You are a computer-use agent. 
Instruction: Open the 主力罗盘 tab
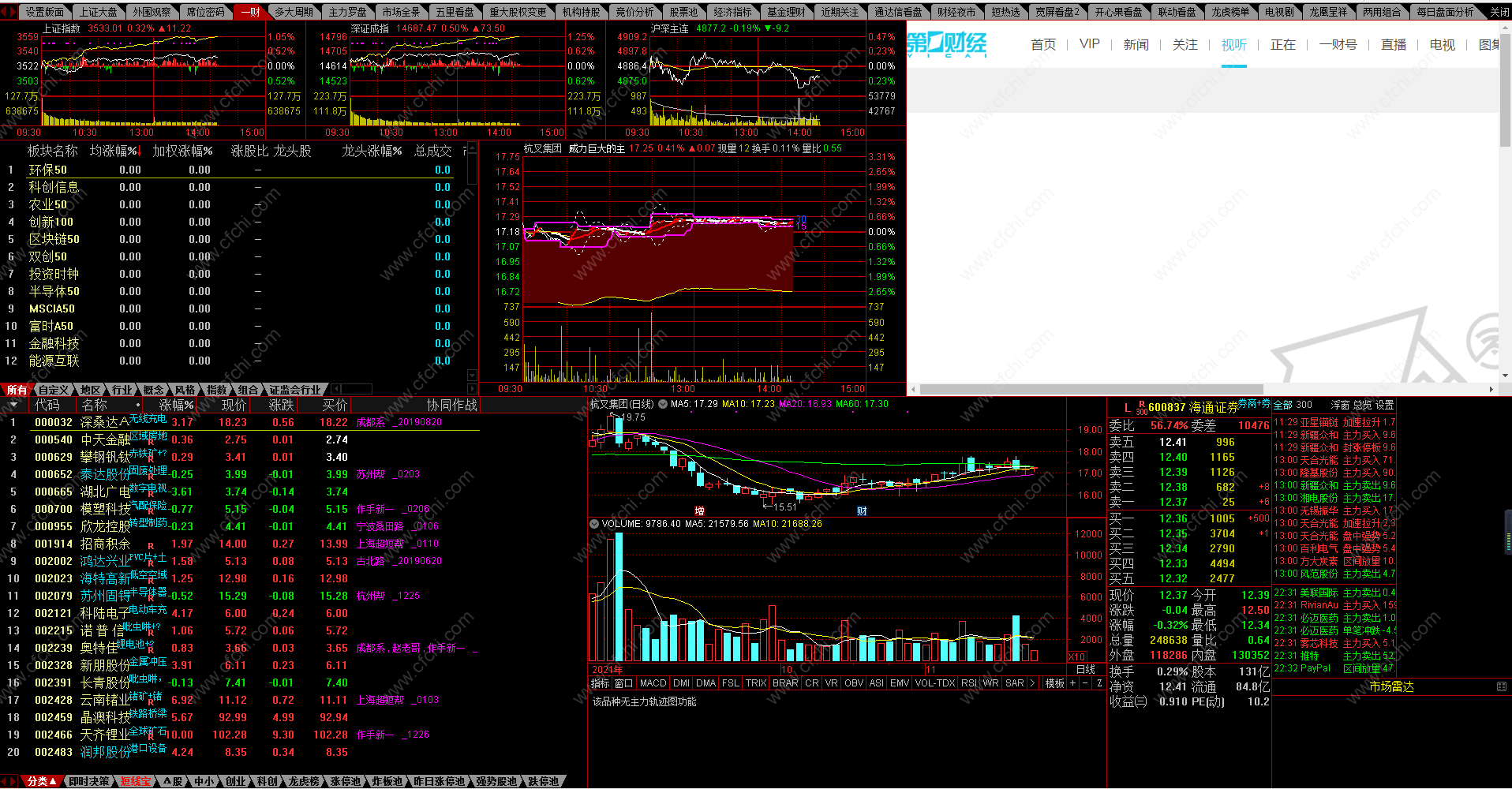coord(347,12)
